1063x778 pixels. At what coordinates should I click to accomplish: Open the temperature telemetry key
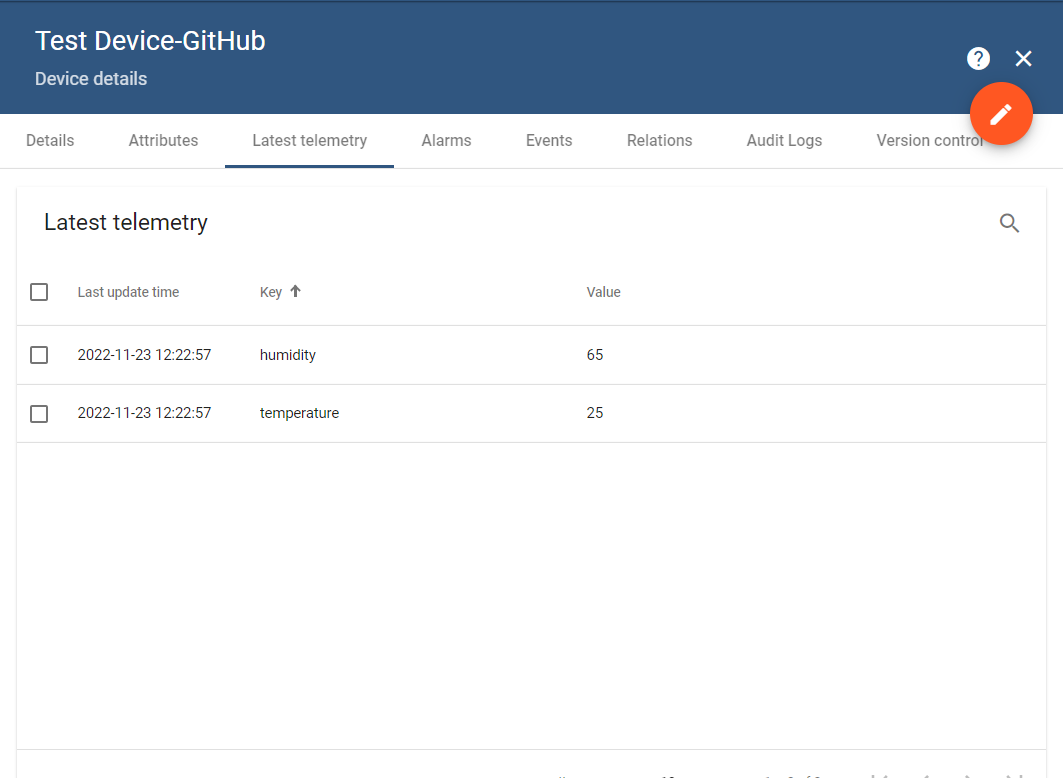coord(299,413)
